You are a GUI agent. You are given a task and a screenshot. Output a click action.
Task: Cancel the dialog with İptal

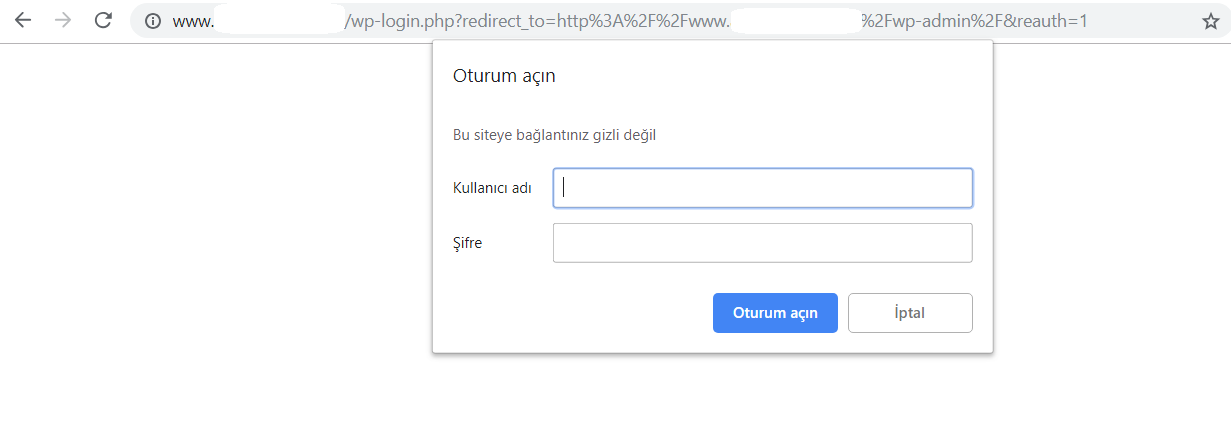point(910,313)
